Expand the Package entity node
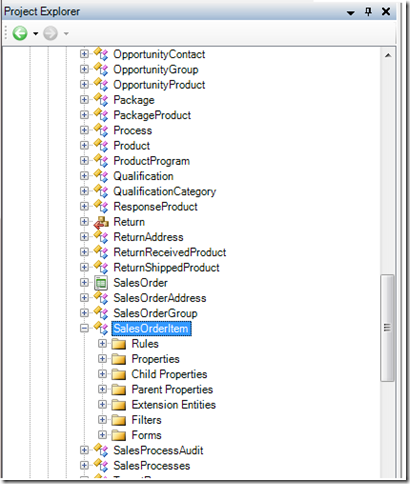Viewport: 410px width, 484px height. 84,100
